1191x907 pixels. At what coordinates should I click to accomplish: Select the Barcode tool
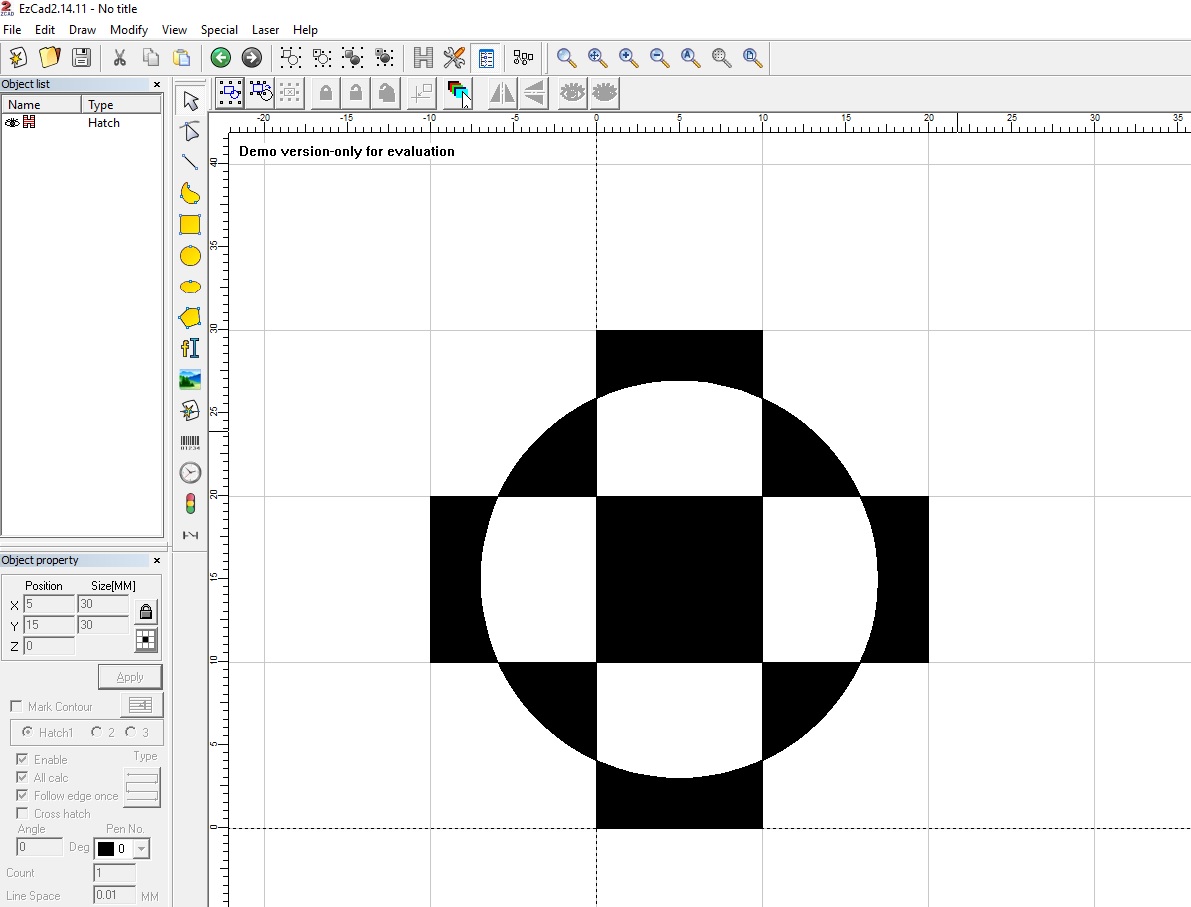(x=190, y=442)
